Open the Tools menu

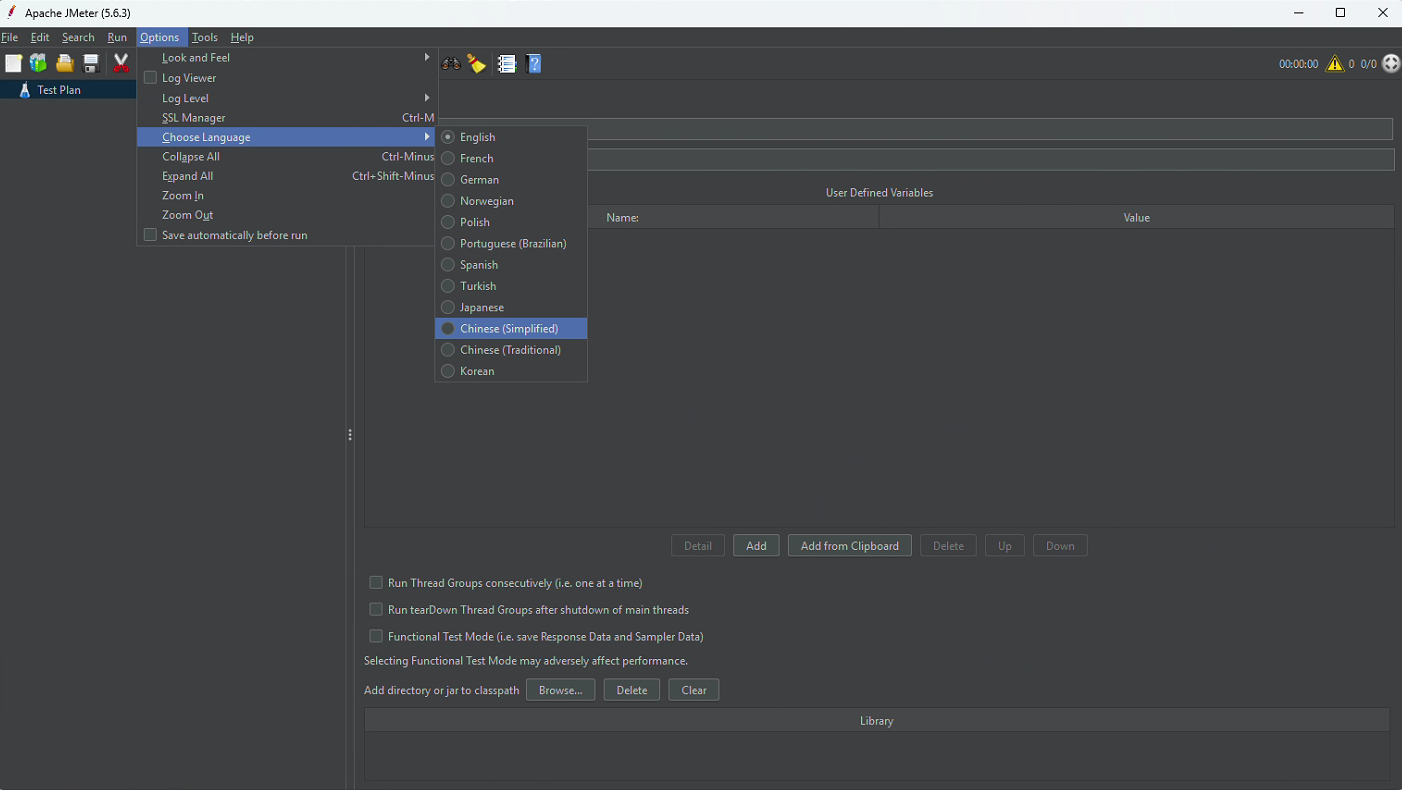[x=205, y=37]
